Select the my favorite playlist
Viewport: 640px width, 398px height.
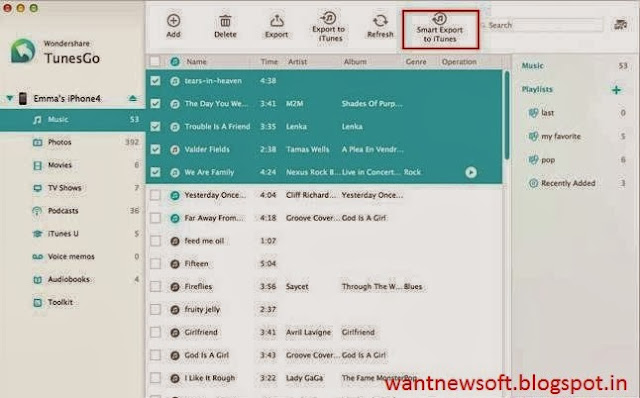561,136
